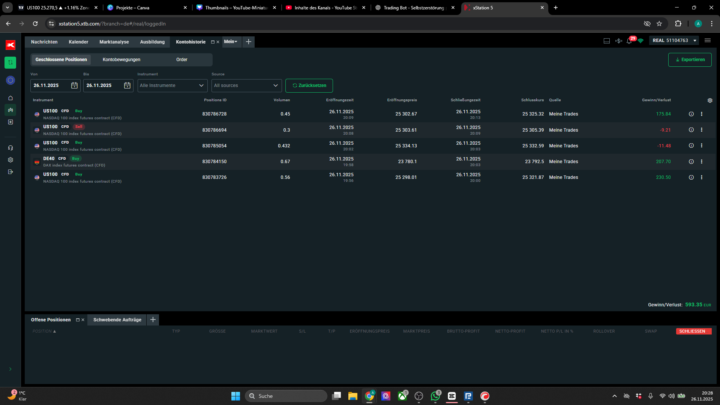Open three-dot menu for position 830783726
The image size is (720, 405).
click(702, 177)
